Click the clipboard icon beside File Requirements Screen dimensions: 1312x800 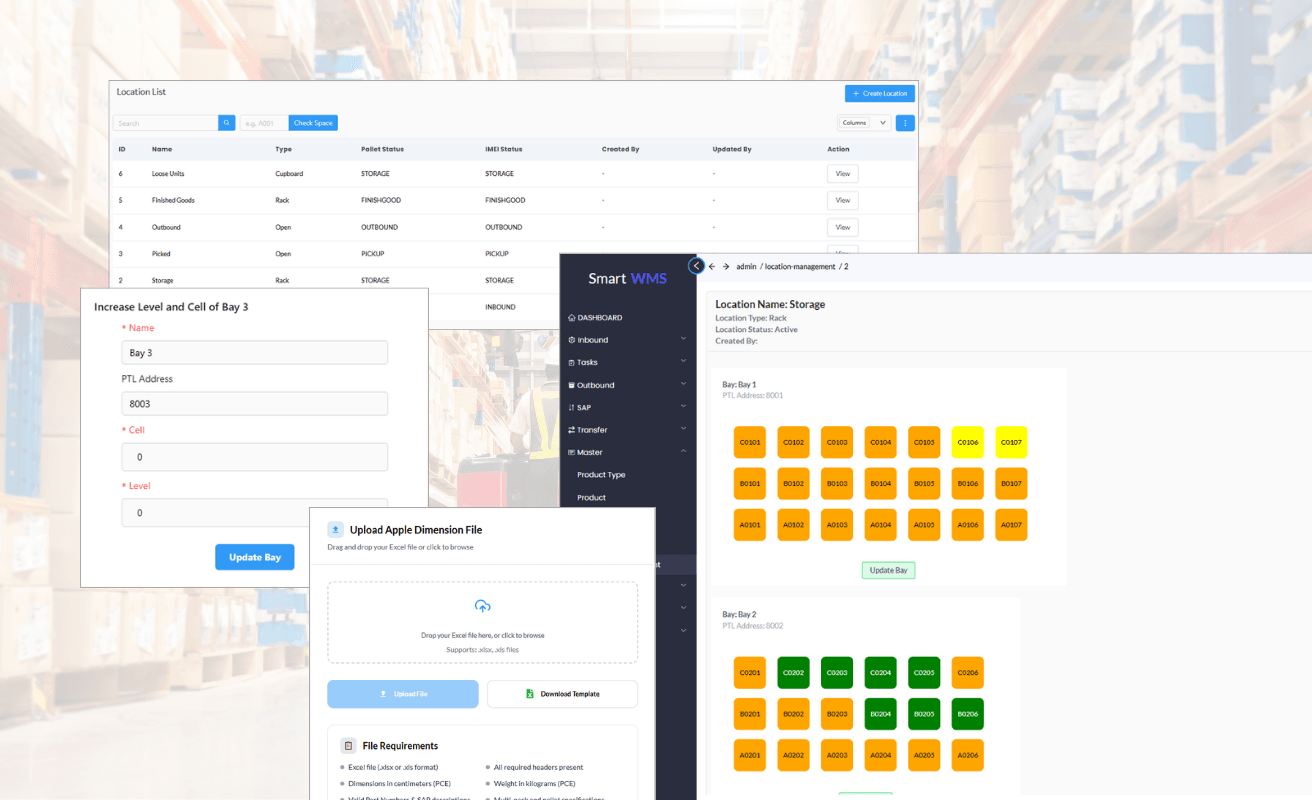[348, 746]
